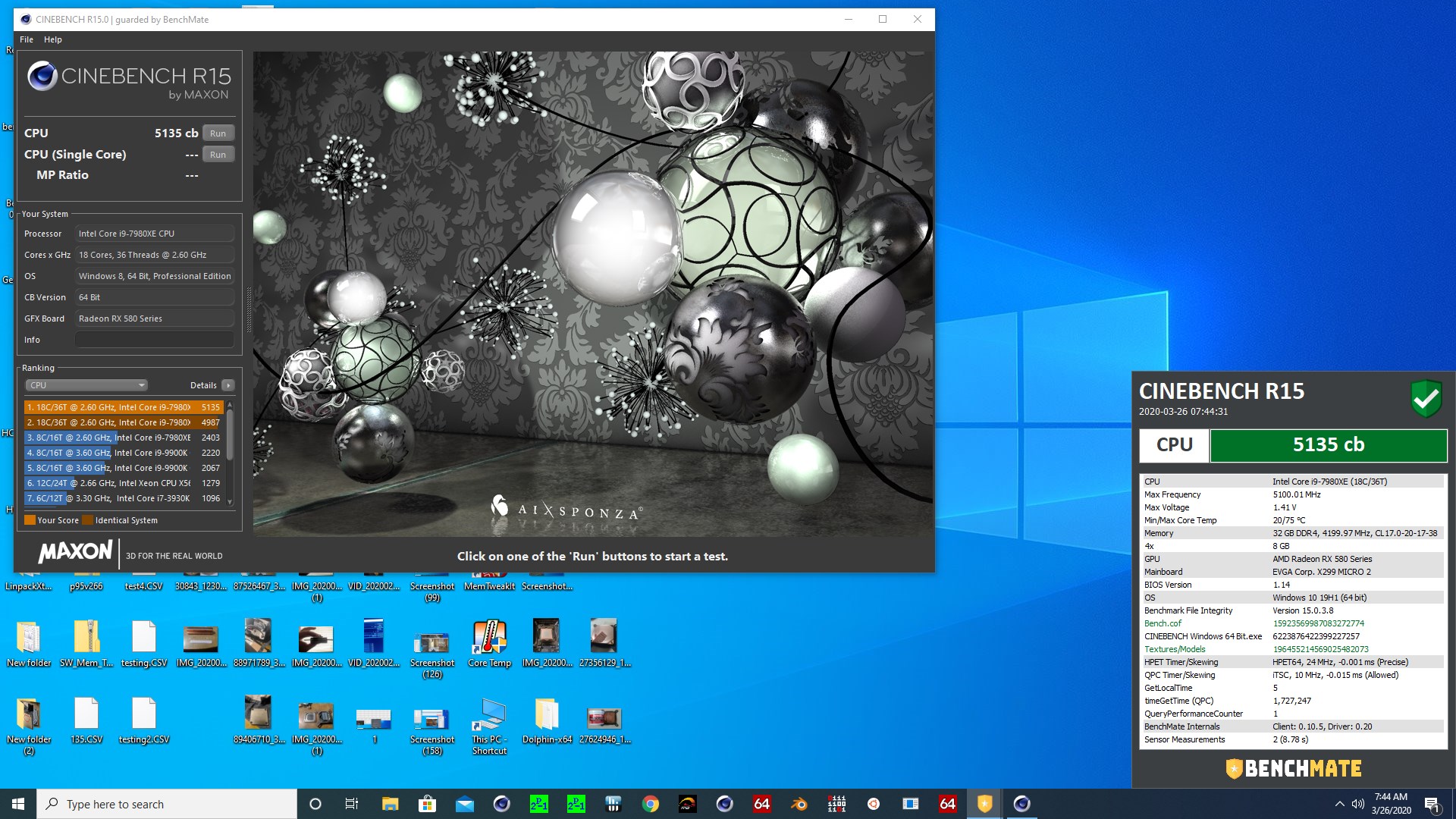Click the Info input field
The image size is (1456, 819).
coord(155,340)
